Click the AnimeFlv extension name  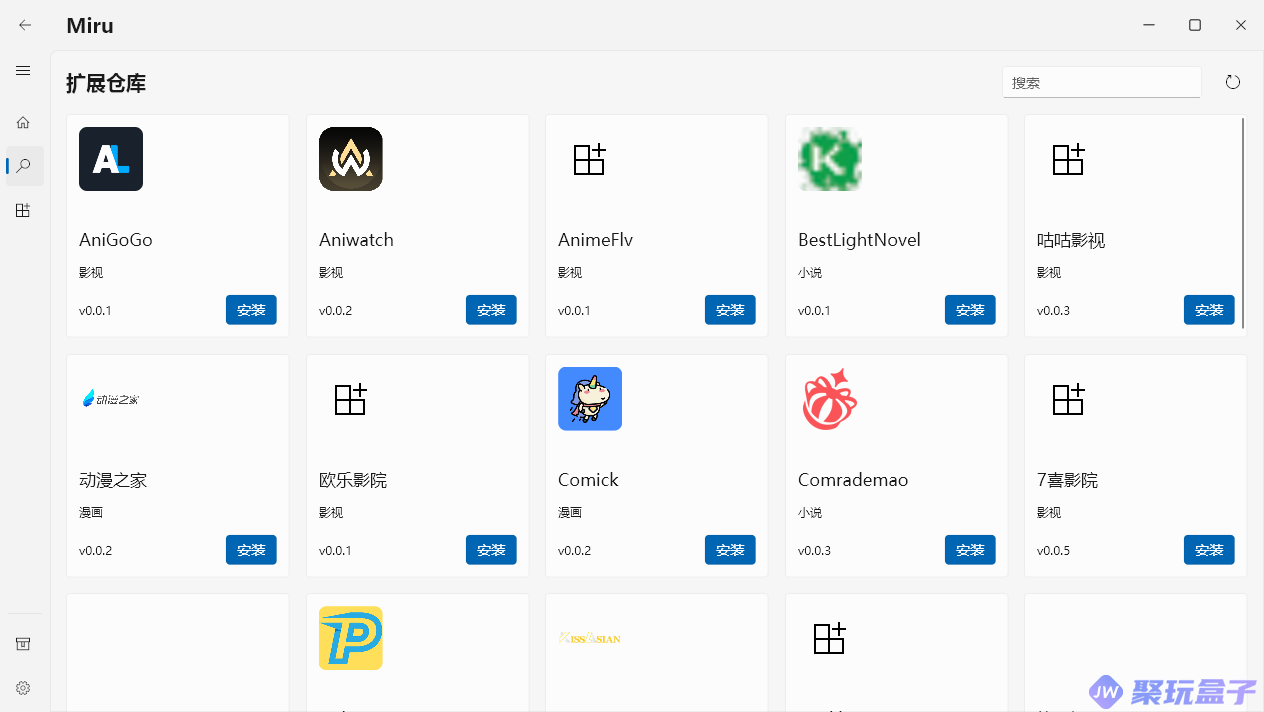point(595,240)
